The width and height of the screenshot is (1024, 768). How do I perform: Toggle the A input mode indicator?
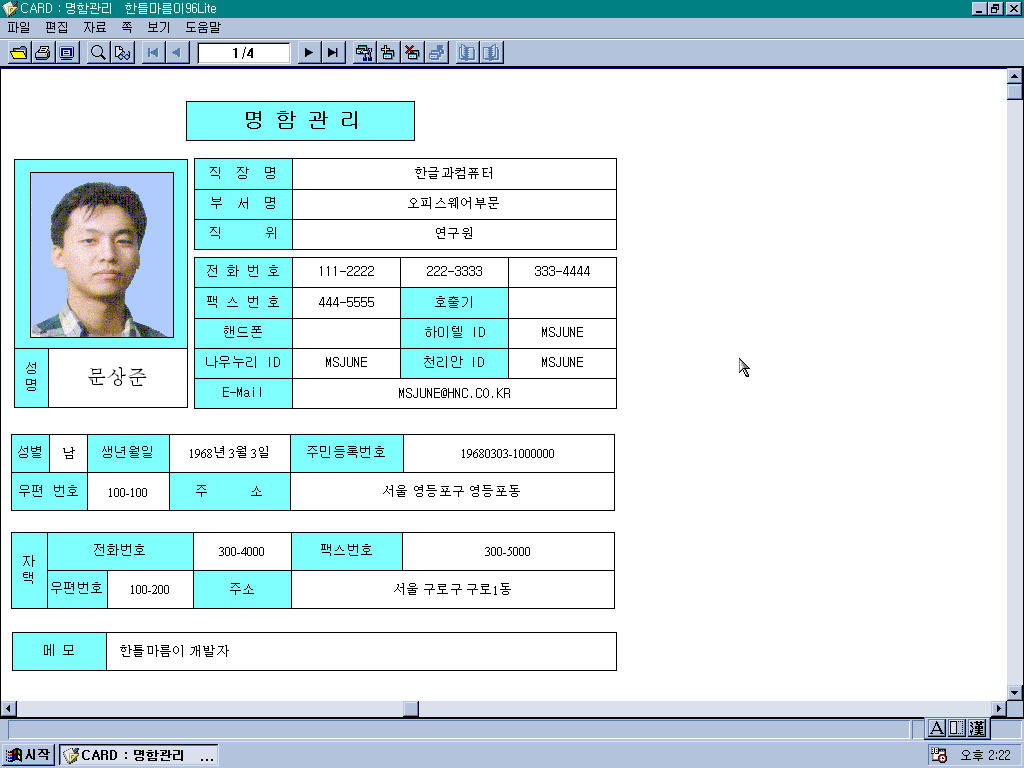coord(936,728)
